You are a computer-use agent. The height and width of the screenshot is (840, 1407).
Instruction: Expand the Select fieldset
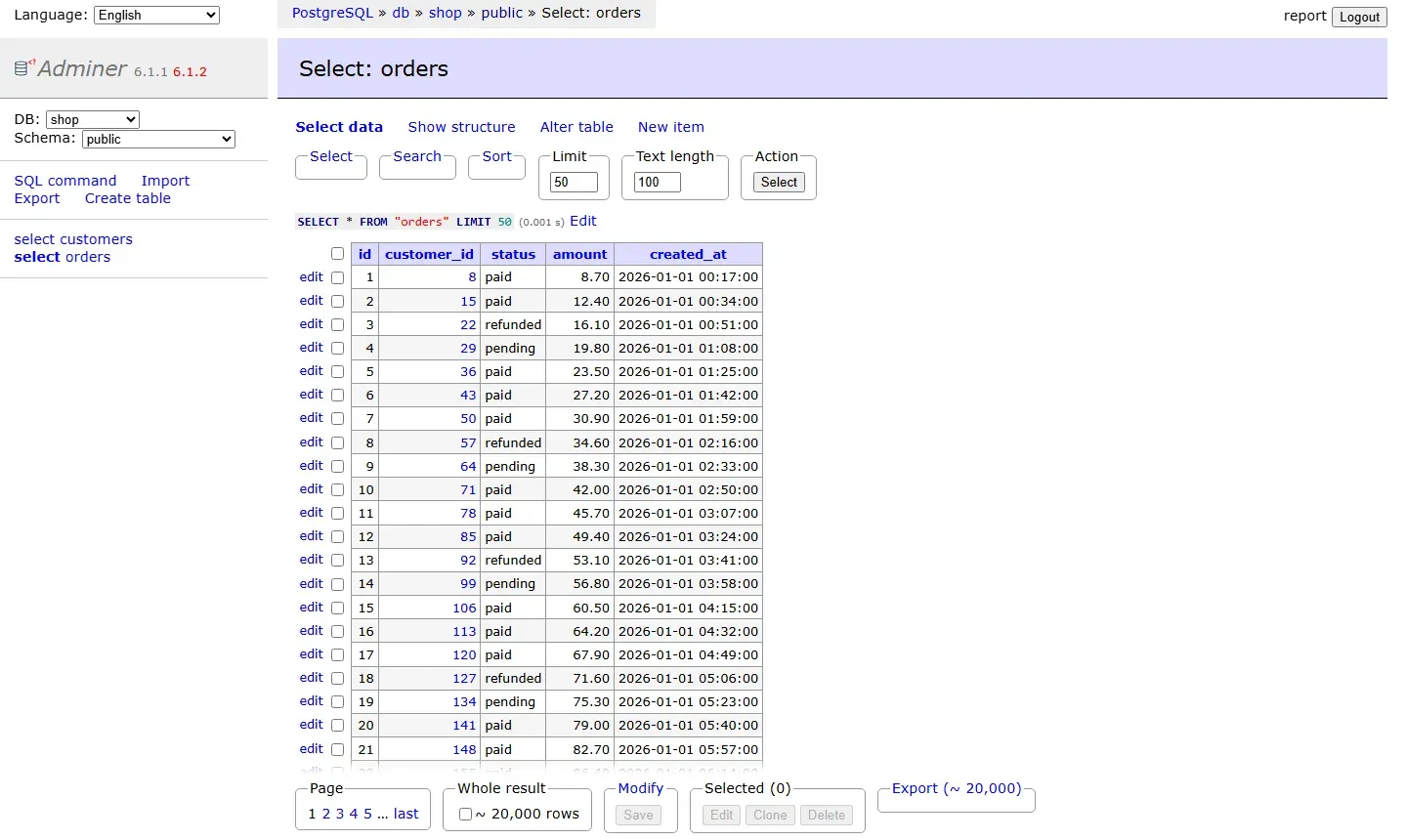point(331,156)
